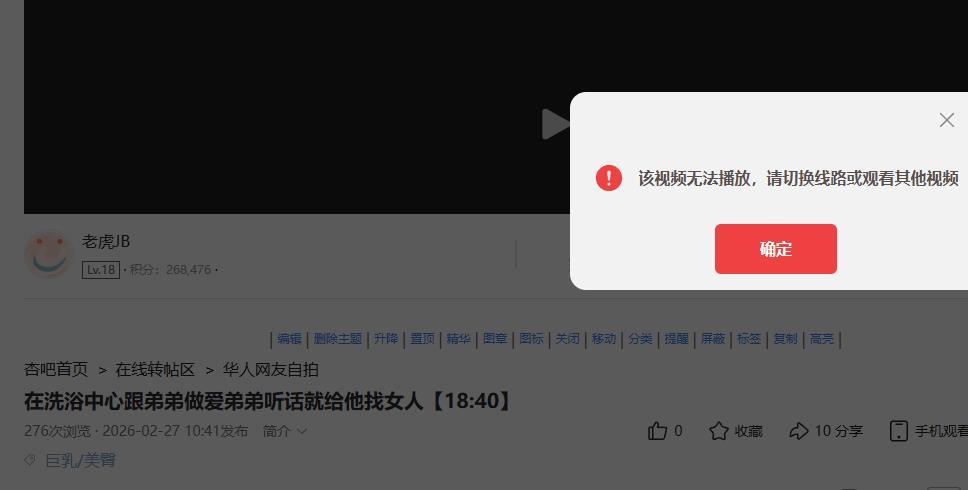This screenshot has height=490, width=968.
Task: Open 华人网友自拍 breadcrumb link
Action: pos(270,370)
